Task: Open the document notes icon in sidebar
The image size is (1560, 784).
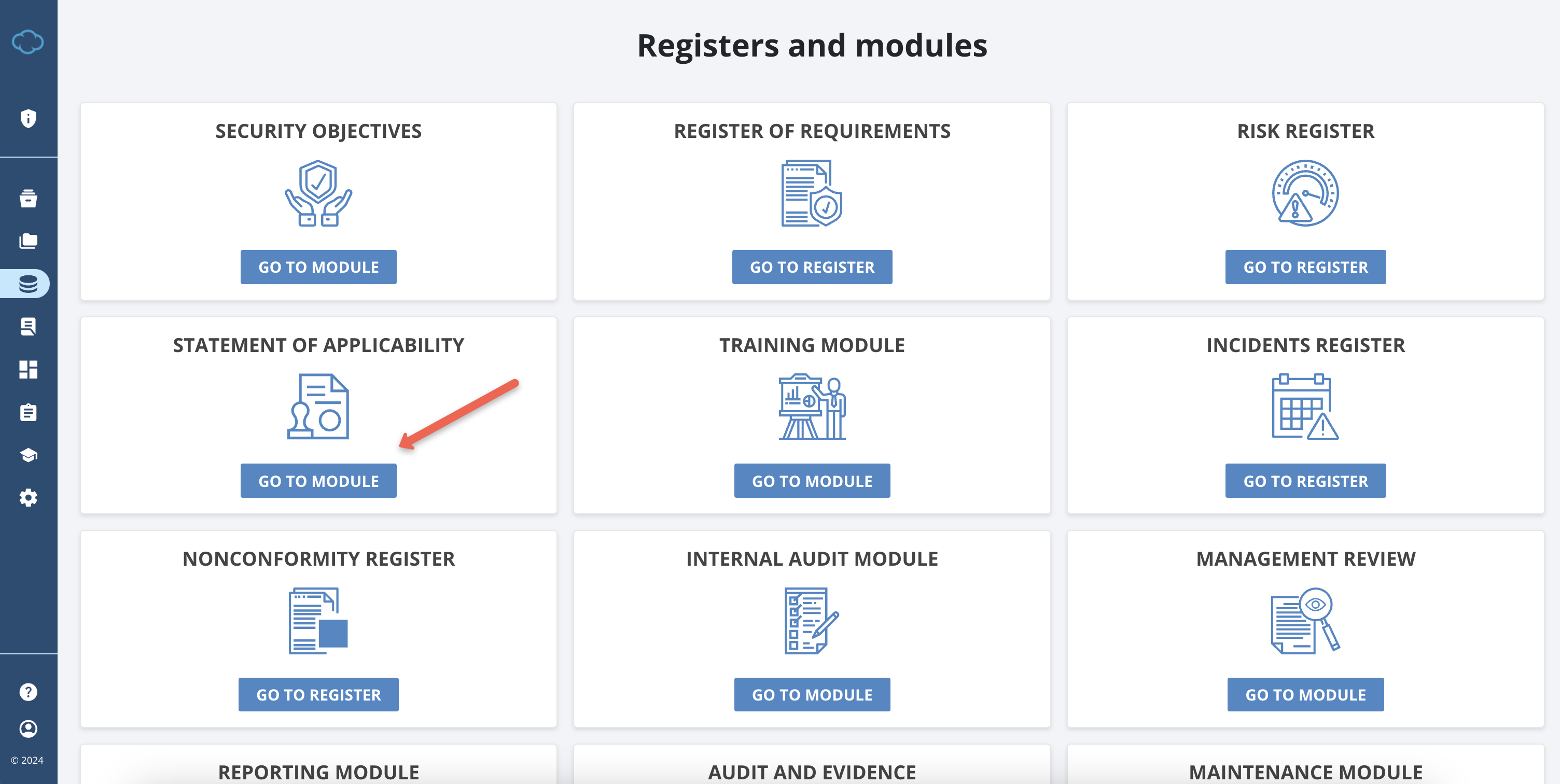Action: click(x=28, y=326)
